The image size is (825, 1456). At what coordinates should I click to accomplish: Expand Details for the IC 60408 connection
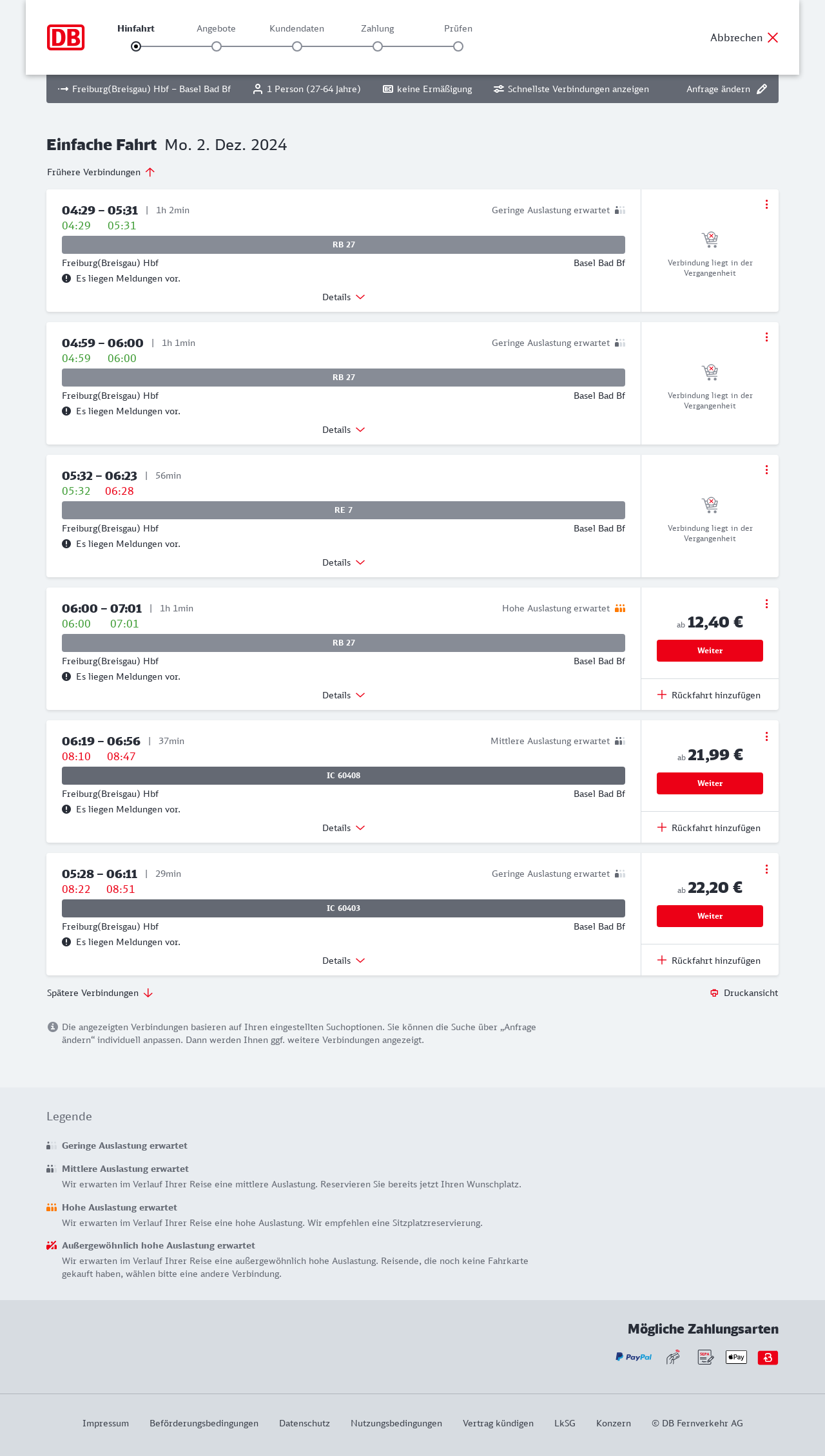[x=344, y=828]
